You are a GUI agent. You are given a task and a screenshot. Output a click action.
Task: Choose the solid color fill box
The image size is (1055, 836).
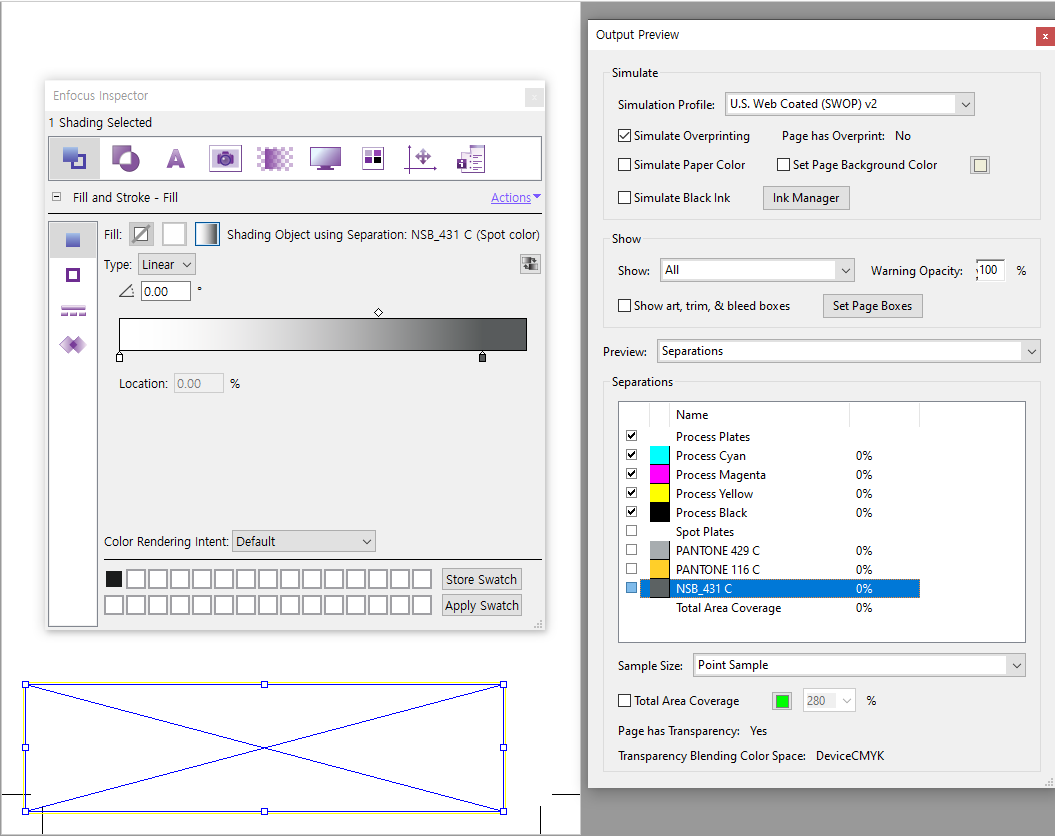click(x=174, y=234)
